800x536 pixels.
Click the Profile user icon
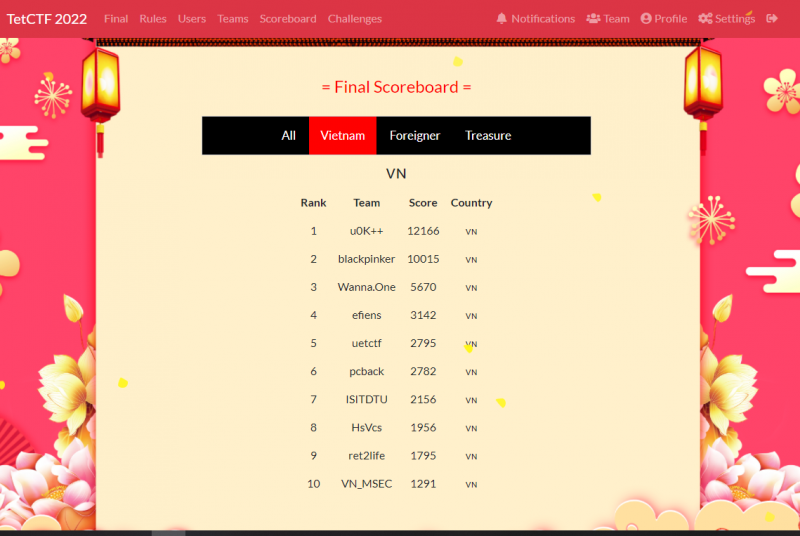(x=646, y=19)
